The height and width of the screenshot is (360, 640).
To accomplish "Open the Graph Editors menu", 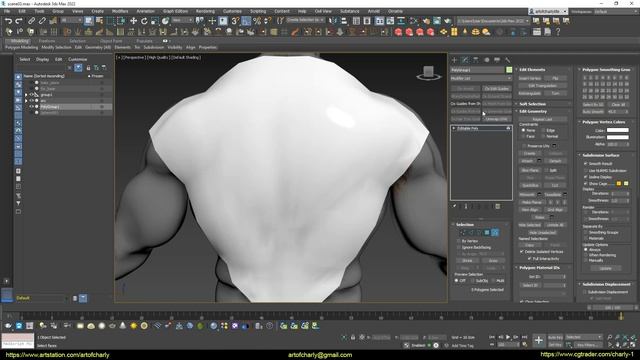I will pos(176,11).
